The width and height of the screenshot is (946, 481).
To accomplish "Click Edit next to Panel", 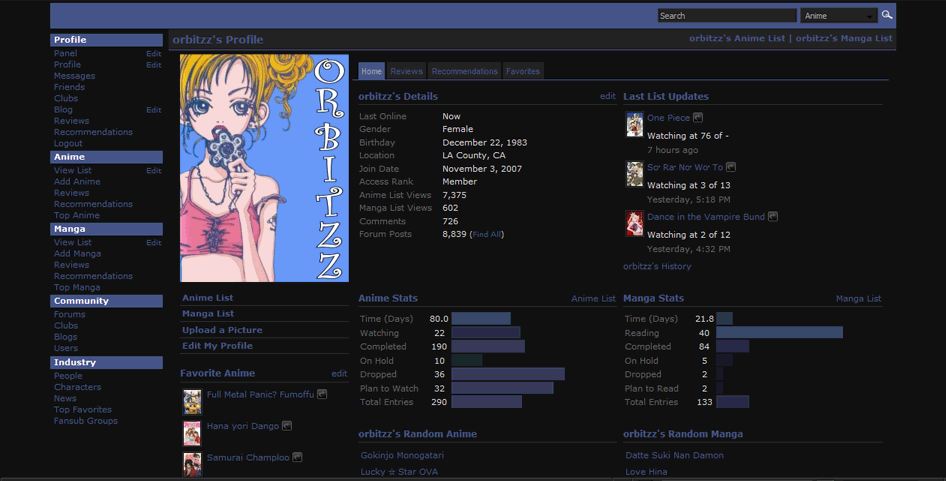I will pos(154,54).
